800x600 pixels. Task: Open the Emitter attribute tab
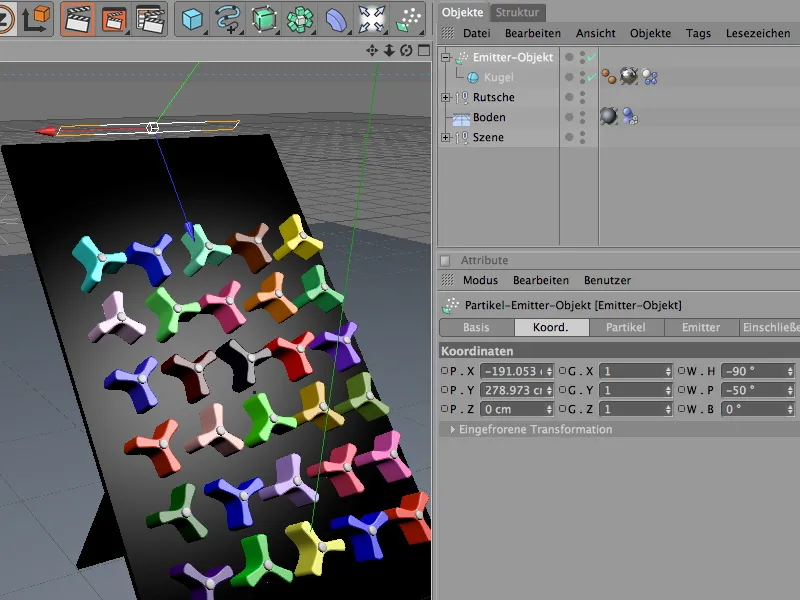(x=700, y=327)
